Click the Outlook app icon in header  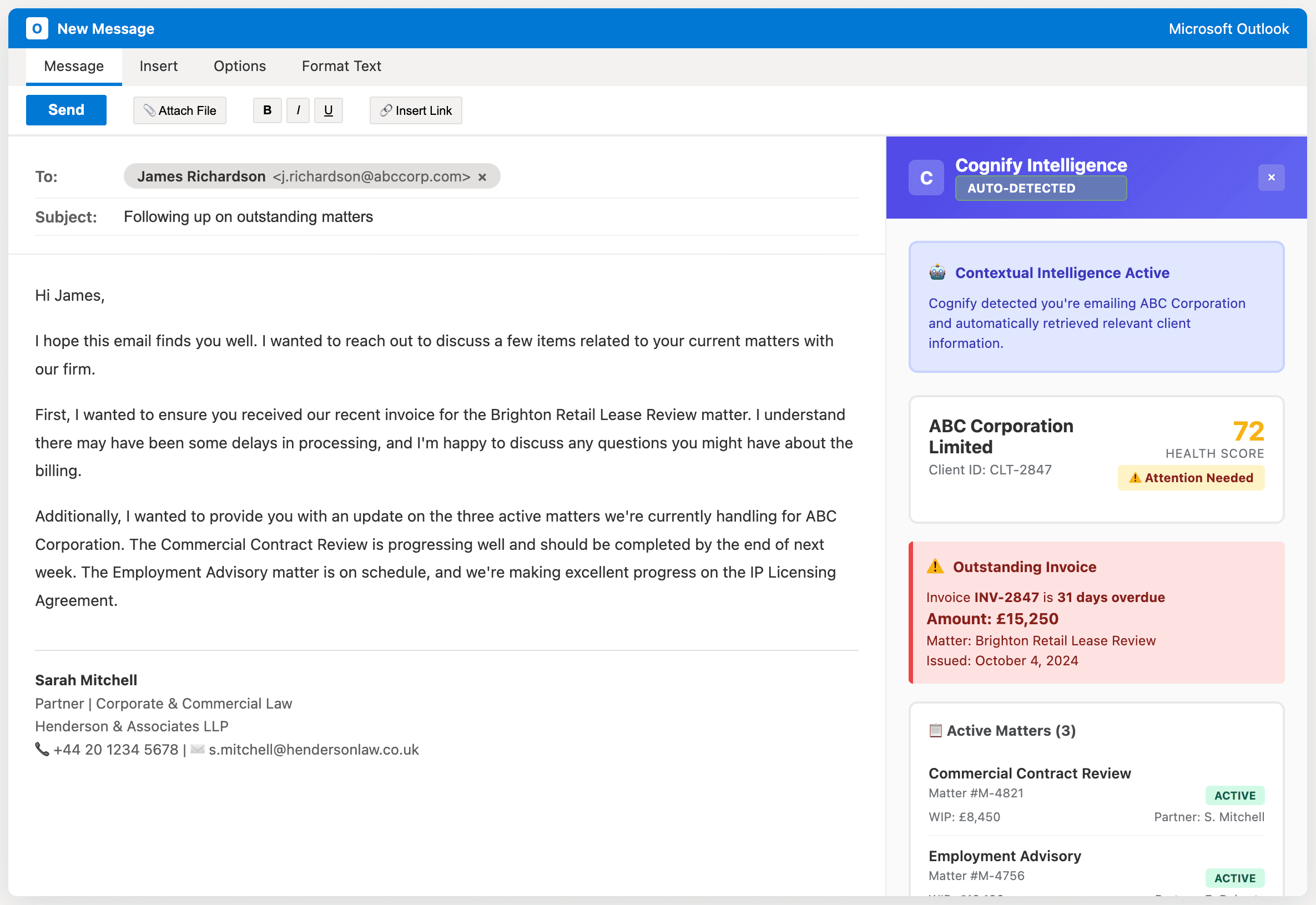point(36,28)
